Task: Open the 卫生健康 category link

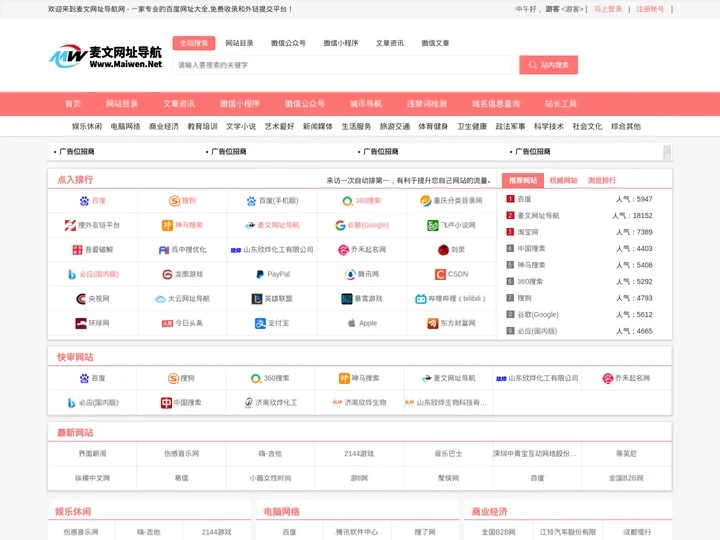Action: pyautogui.click(x=472, y=126)
